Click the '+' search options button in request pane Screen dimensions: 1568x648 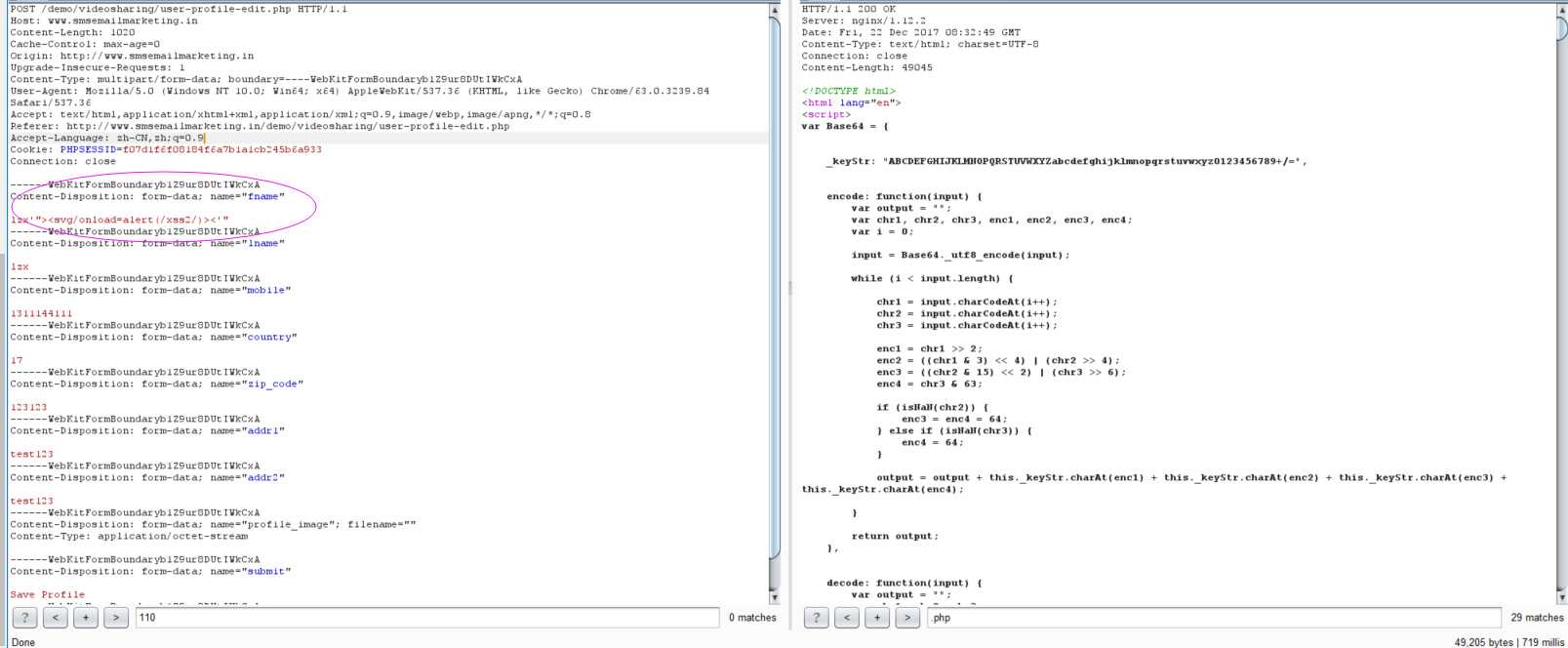[x=86, y=618]
